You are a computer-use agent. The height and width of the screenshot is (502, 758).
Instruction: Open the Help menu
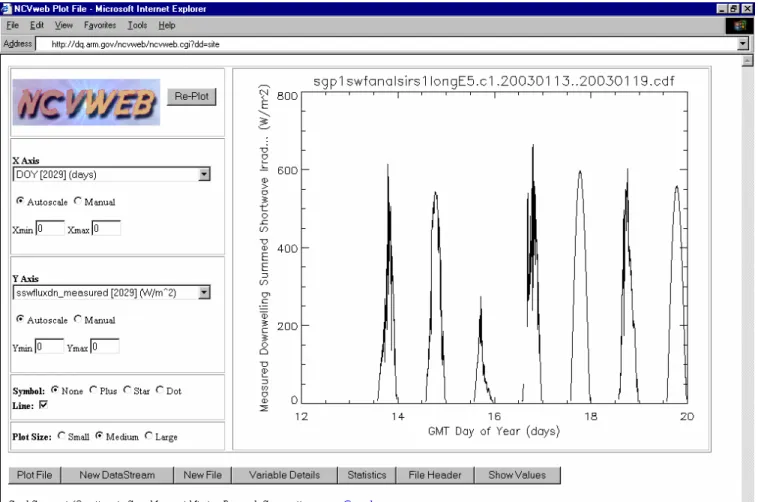coord(167,25)
